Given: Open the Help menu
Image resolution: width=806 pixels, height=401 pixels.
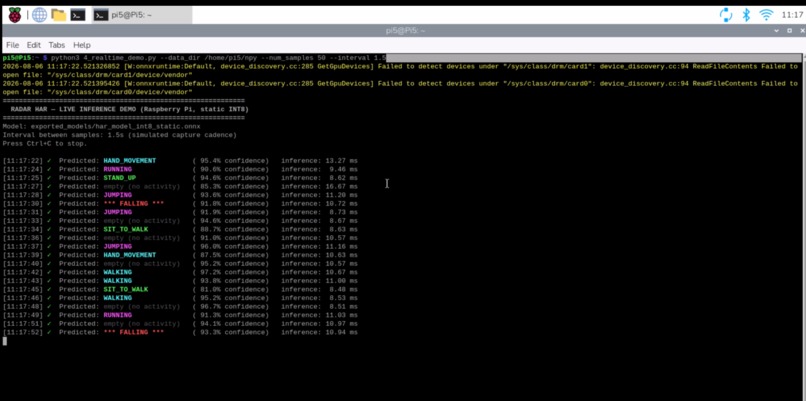Looking at the screenshot, I should coord(82,45).
